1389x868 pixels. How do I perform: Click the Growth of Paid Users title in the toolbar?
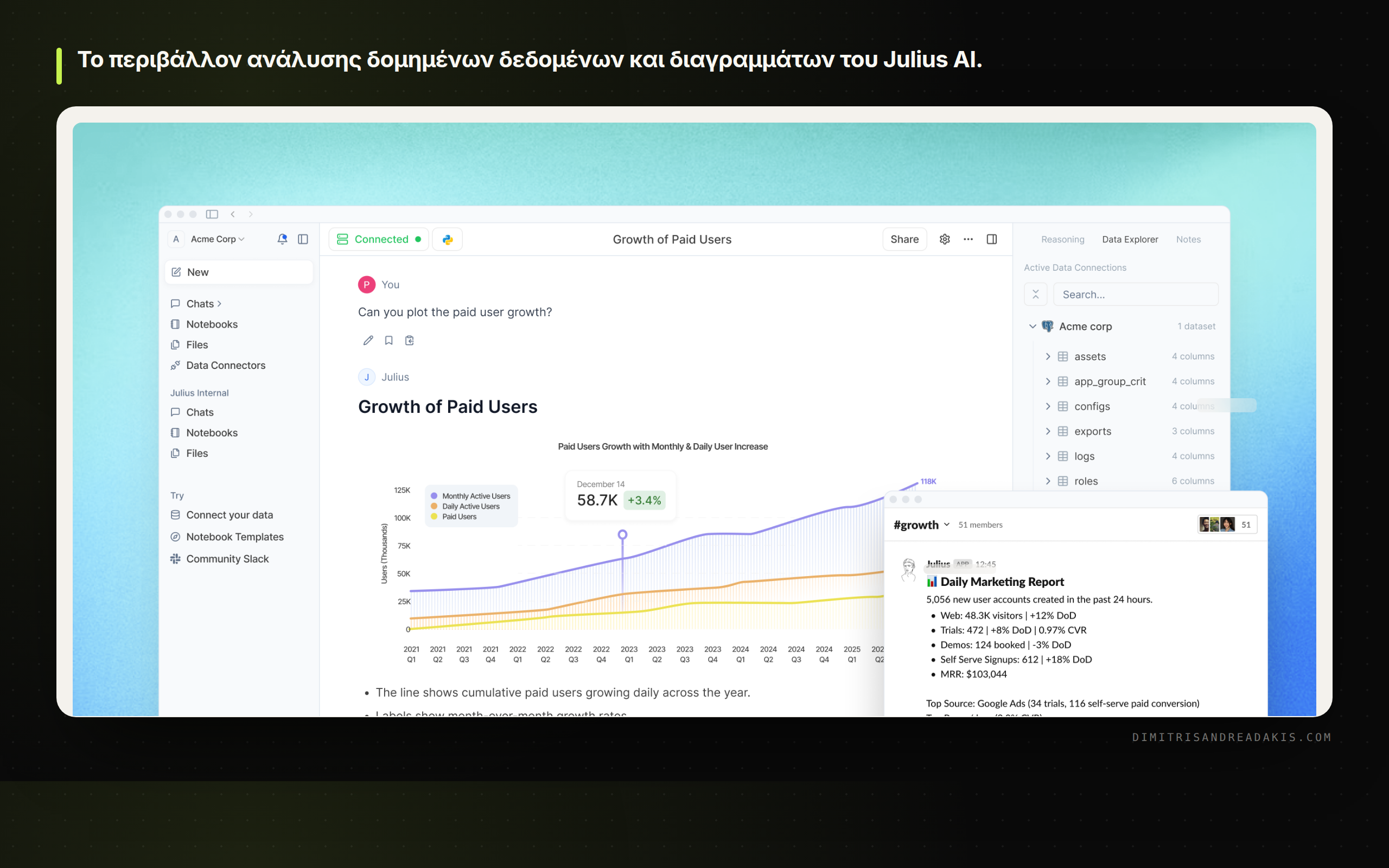pyautogui.click(x=672, y=239)
